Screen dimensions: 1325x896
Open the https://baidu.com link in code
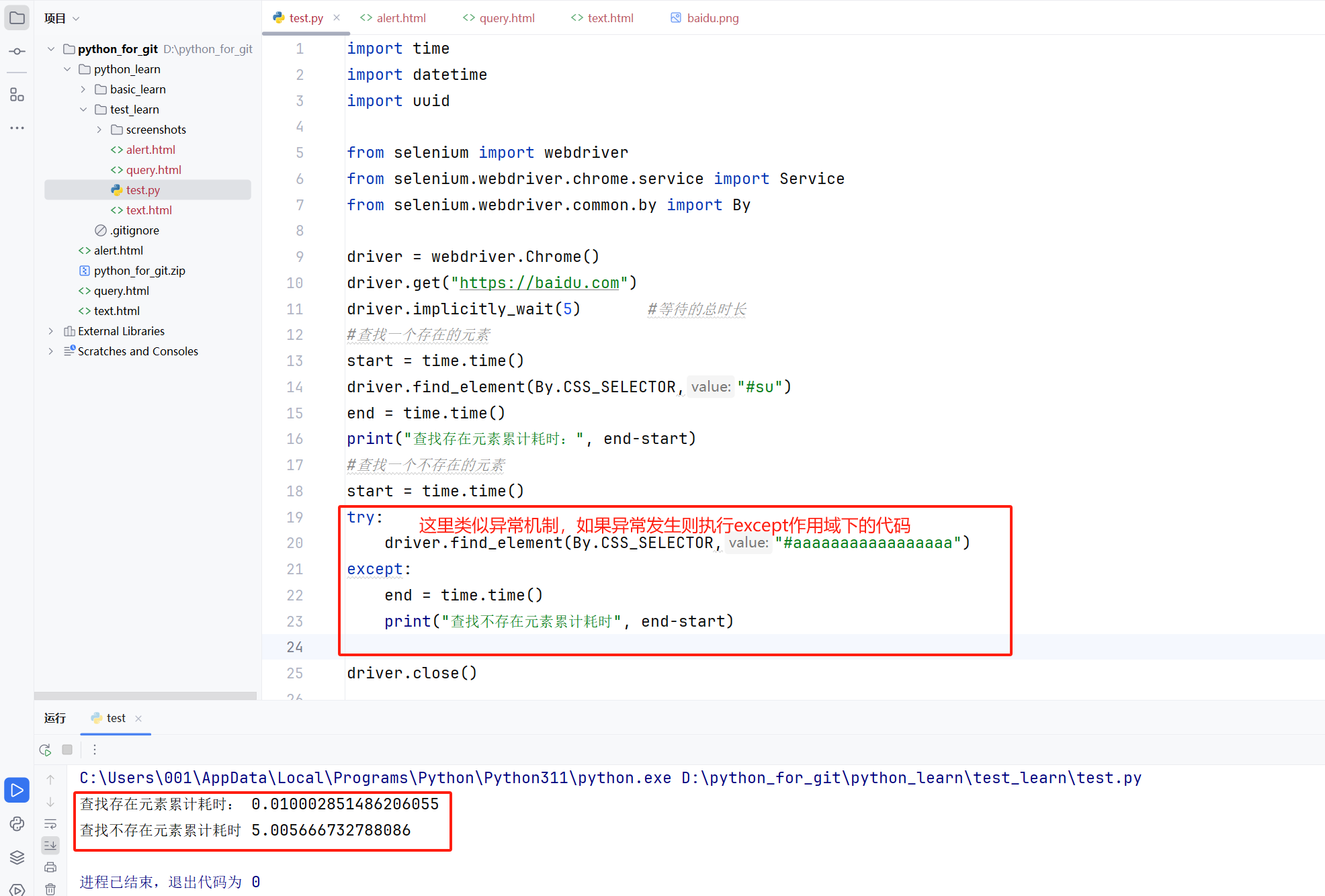pos(539,283)
